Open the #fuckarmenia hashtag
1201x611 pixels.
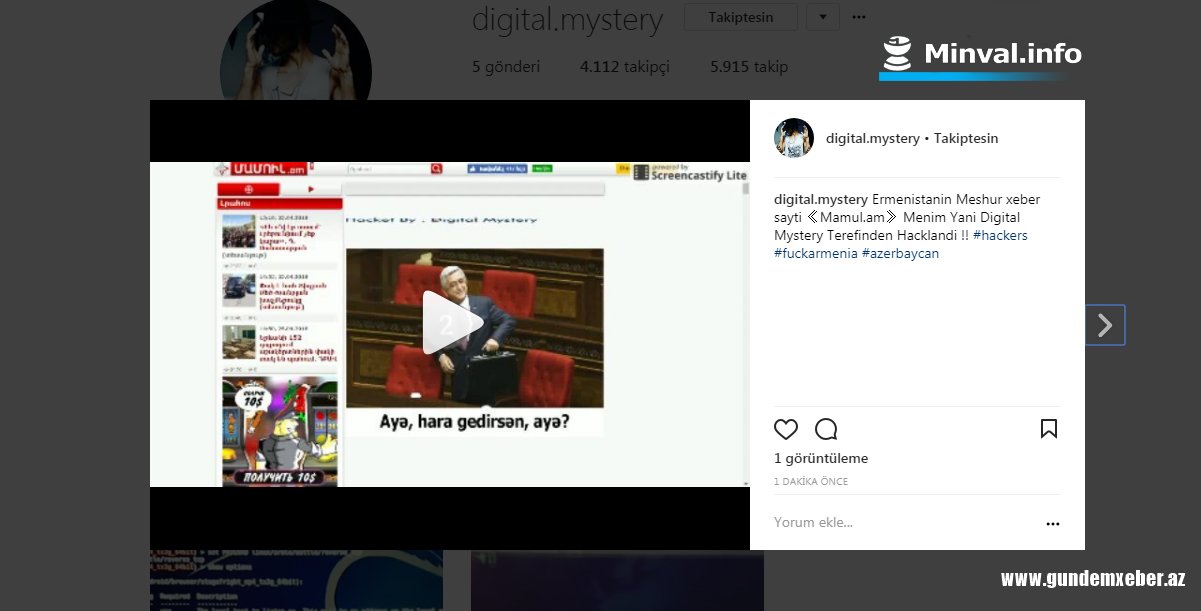click(815, 253)
